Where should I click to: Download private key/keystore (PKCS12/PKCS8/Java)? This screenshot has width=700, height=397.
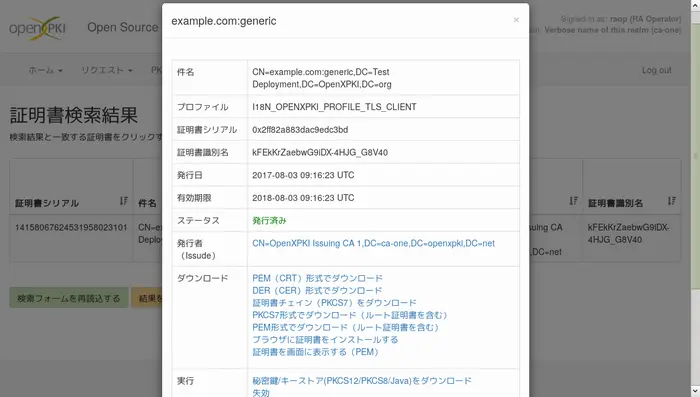[x=362, y=381]
